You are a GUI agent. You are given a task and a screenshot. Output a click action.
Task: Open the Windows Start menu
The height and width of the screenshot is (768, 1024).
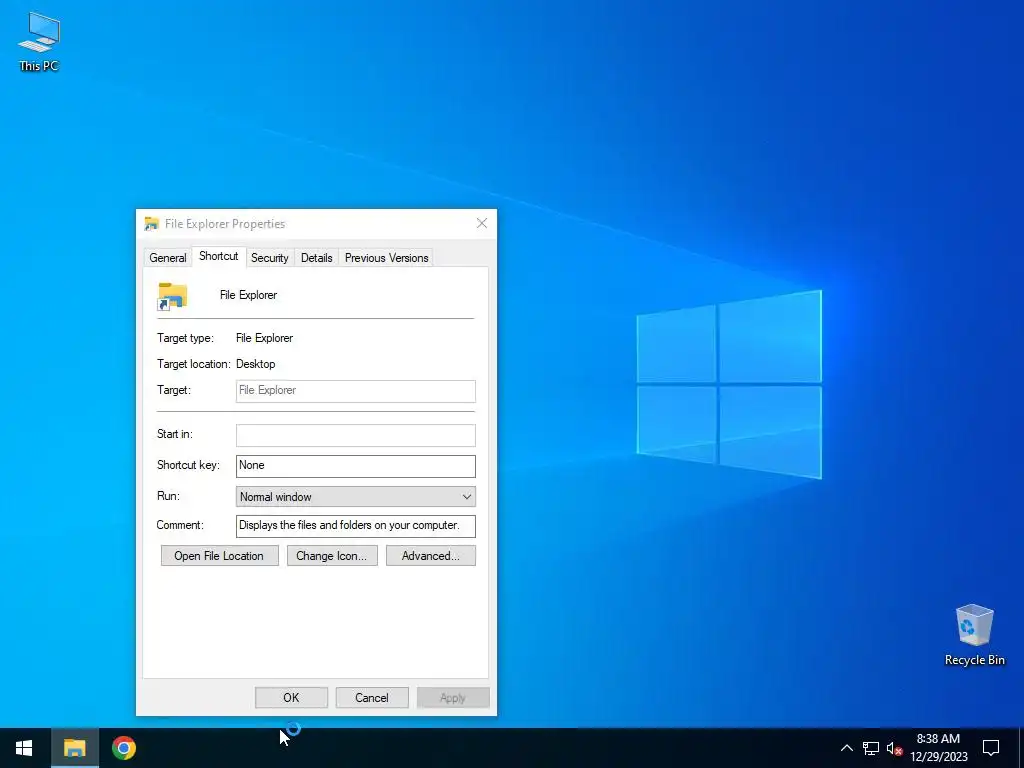click(x=24, y=748)
